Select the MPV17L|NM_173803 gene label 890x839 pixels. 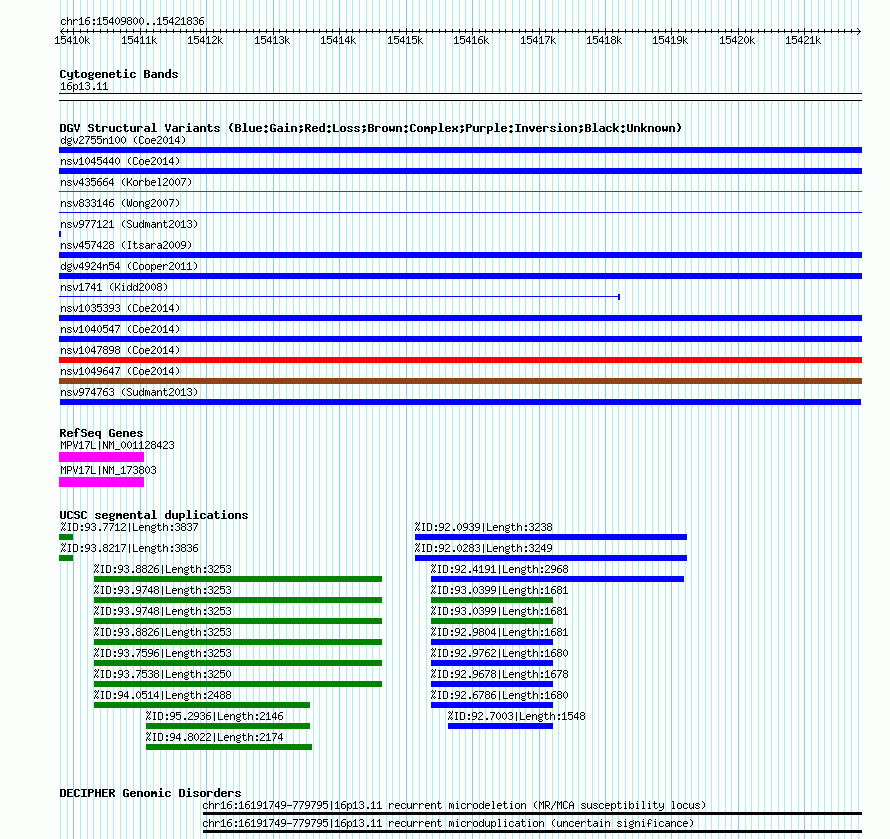coord(108,470)
